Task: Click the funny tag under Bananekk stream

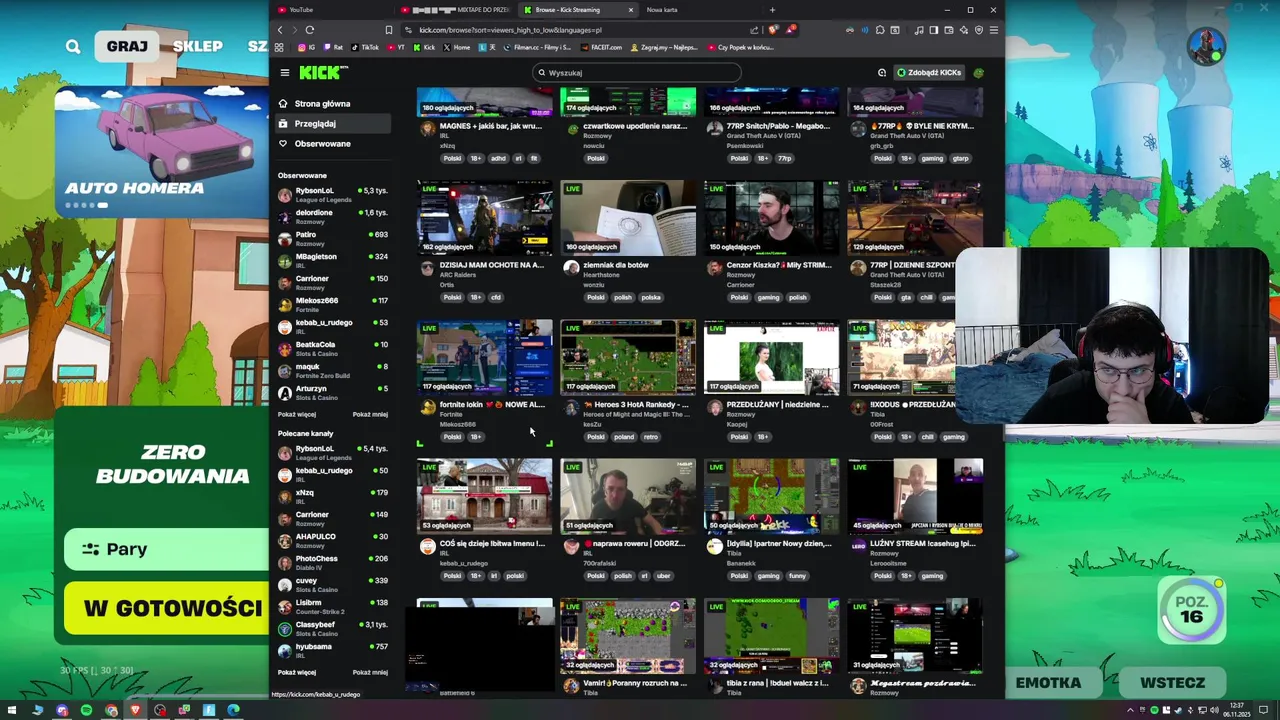Action: pos(797,575)
